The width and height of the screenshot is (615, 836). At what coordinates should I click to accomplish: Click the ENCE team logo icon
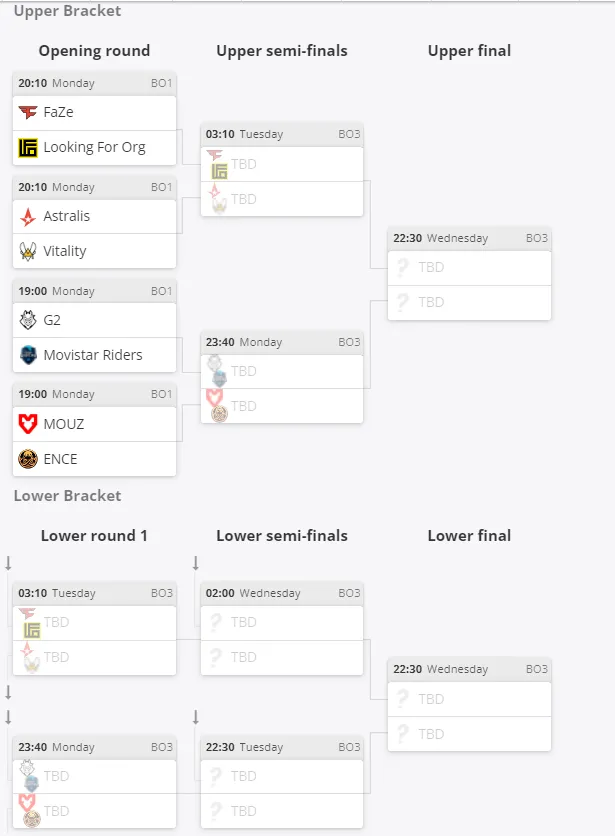(x=28, y=459)
